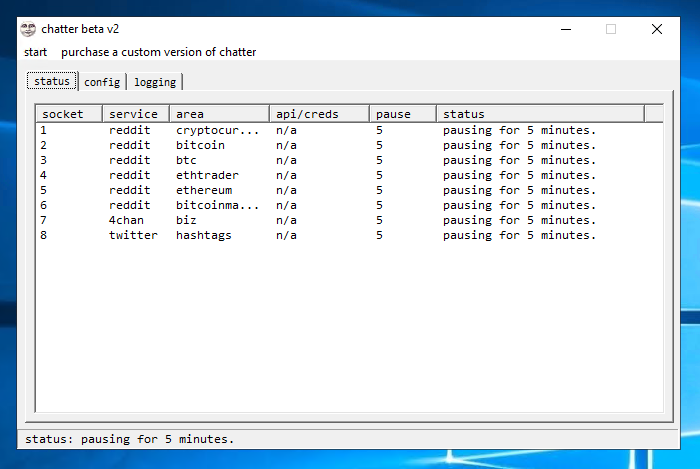Sort by the status column header

[540, 114]
